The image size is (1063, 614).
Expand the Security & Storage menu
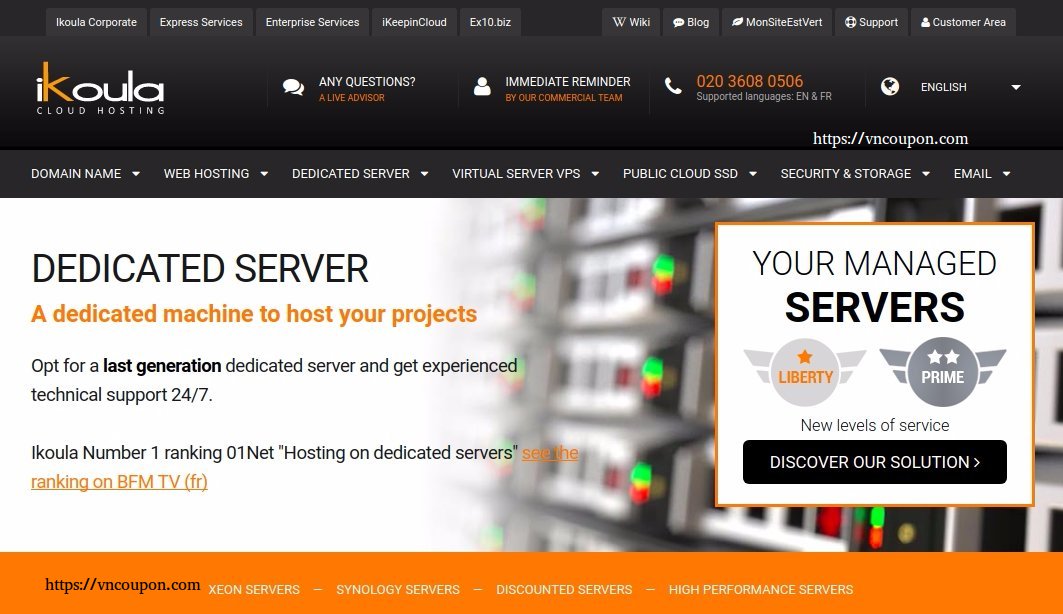[x=855, y=173]
